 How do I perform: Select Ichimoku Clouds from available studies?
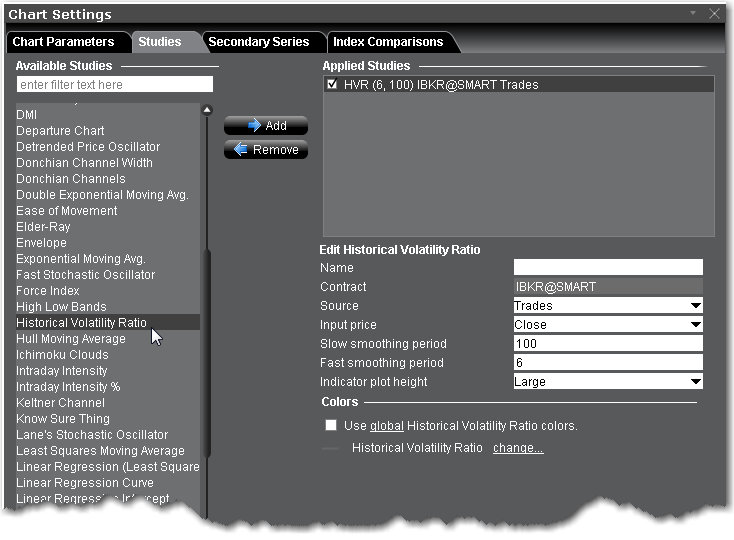[x=62, y=355]
